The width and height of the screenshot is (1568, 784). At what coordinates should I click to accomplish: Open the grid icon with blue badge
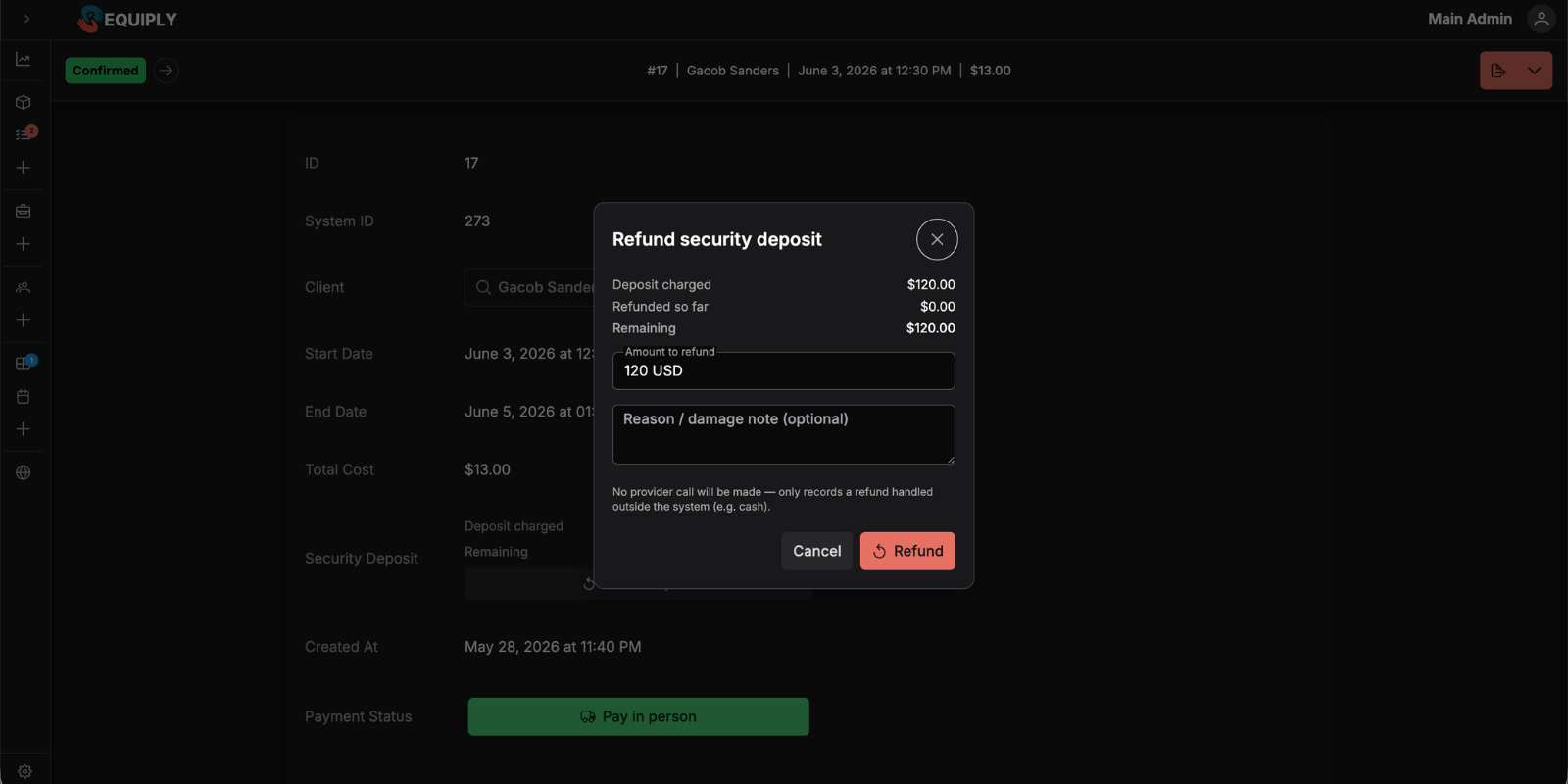[24, 364]
